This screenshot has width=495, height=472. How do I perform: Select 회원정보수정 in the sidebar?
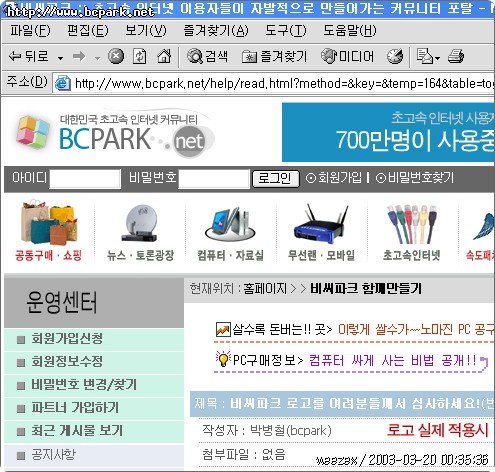(x=94, y=362)
